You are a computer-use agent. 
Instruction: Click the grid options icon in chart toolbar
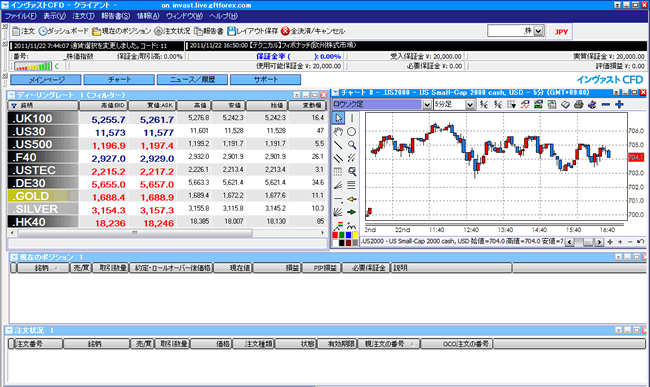511,104
